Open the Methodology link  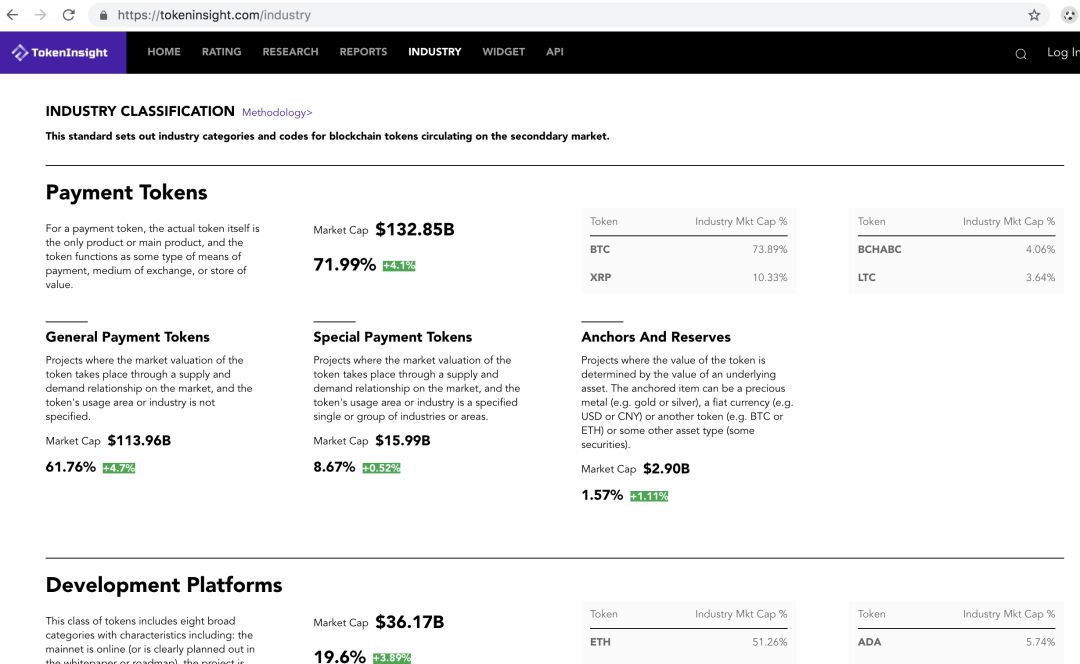(x=277, y=112)
